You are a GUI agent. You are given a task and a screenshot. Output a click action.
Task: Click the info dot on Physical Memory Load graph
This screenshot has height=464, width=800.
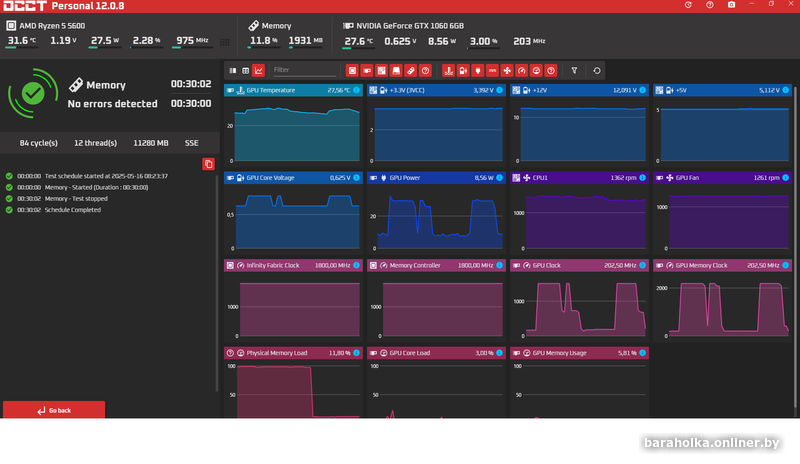click(356, 353)
